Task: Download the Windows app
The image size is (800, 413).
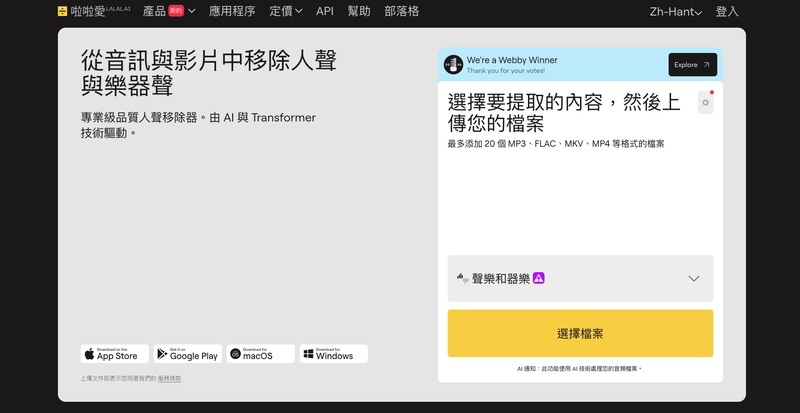Action: pyautogui.click(x=334, y=354)
